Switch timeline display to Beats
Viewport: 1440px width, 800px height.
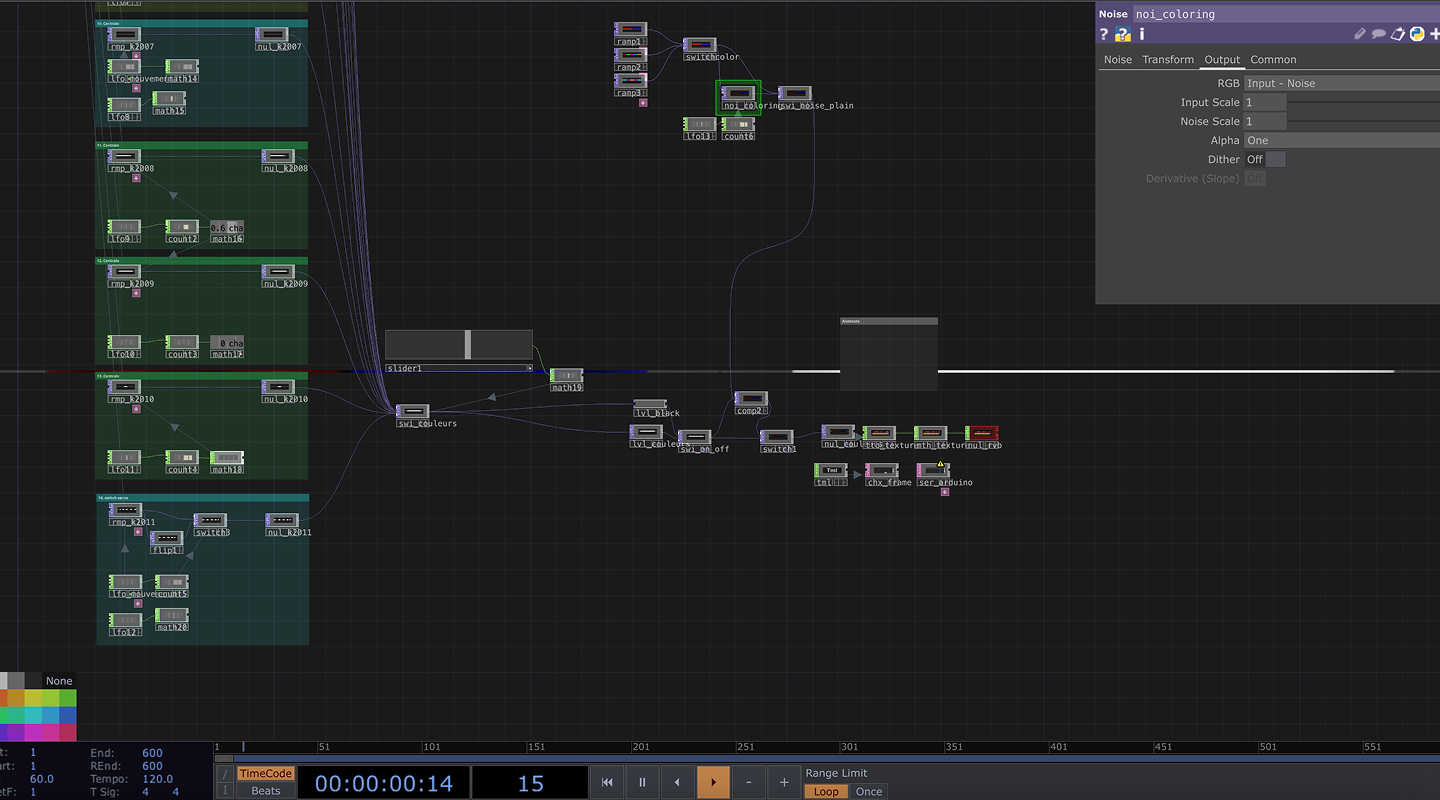click(x=265, y=791)
